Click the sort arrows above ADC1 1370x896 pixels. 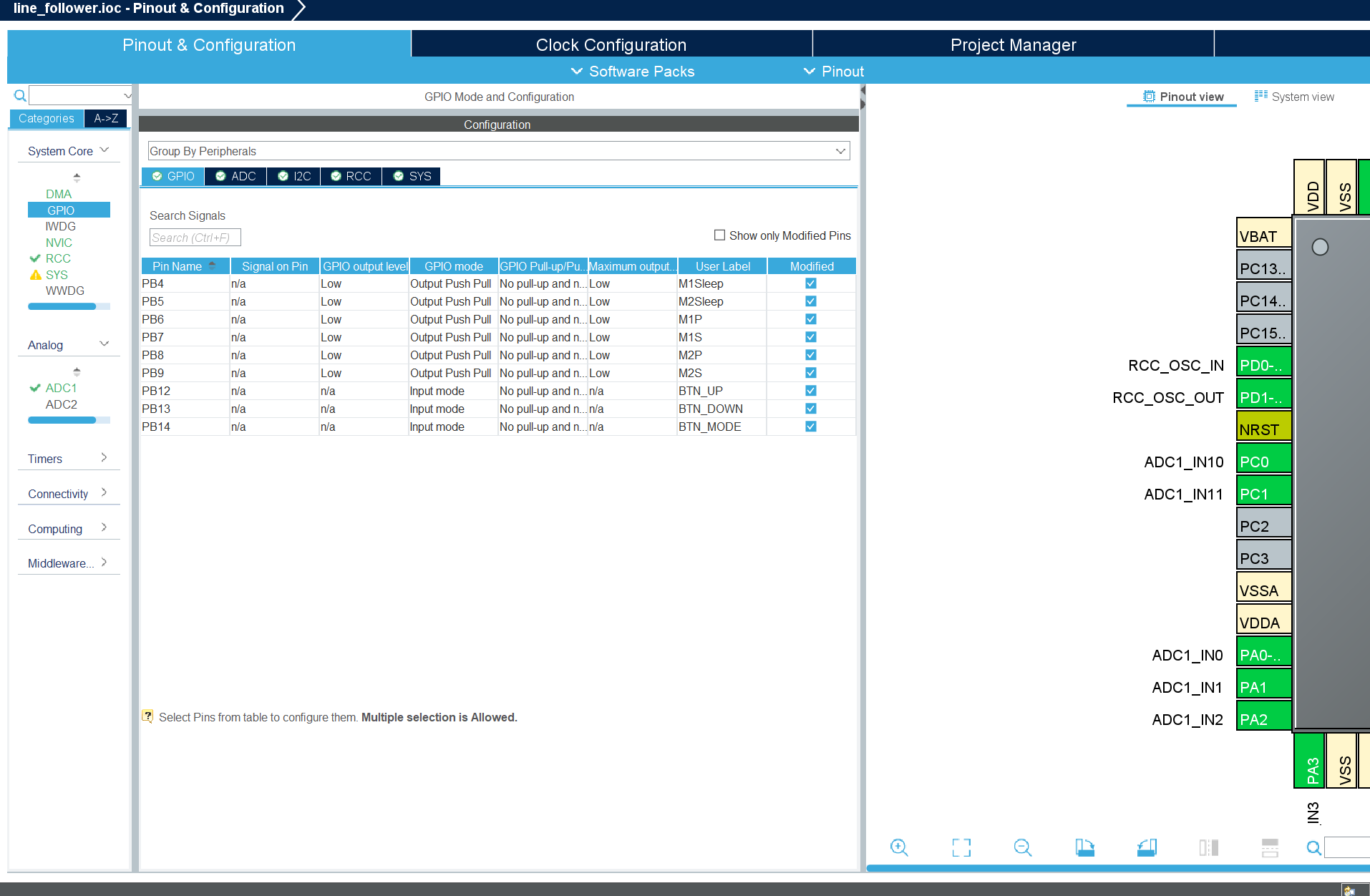click(77, 372)
